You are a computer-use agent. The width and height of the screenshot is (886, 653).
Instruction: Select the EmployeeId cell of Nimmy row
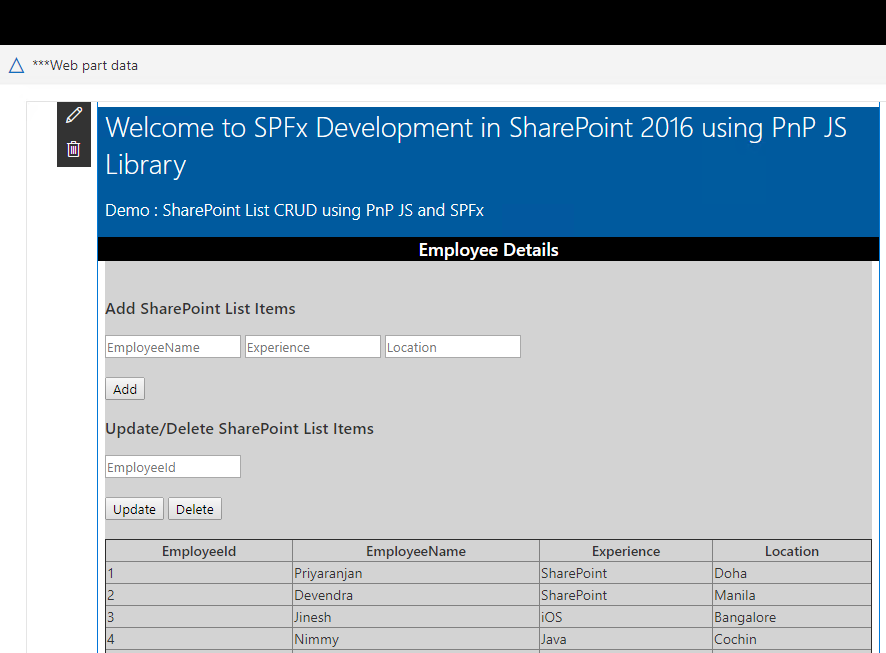point(199,639)
